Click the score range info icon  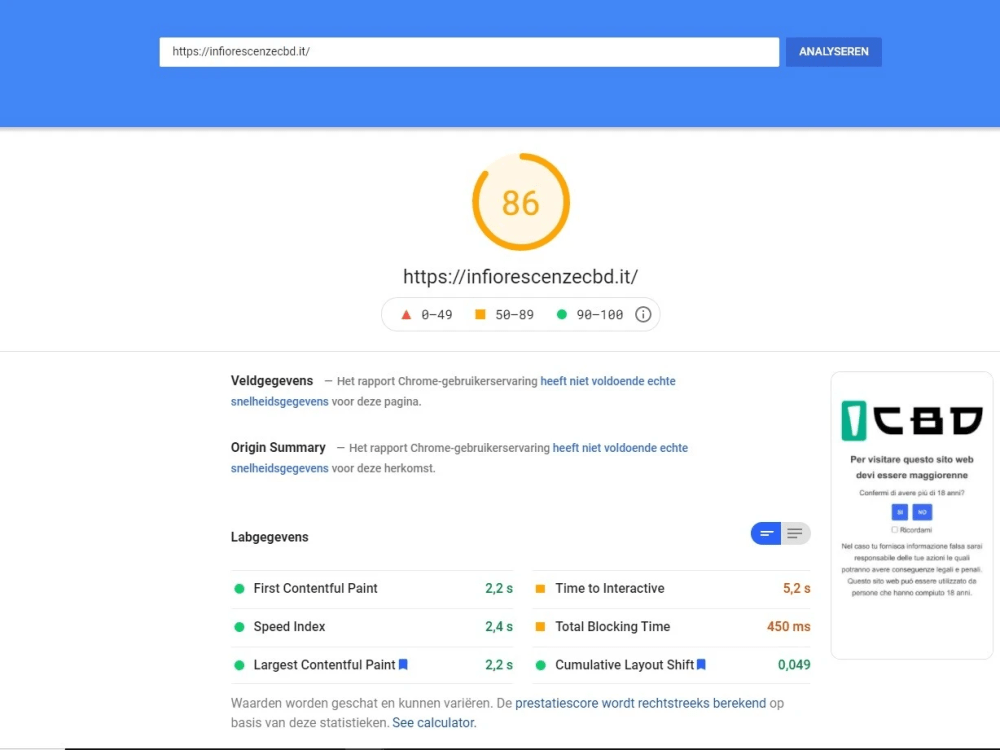tap(643, 314)
